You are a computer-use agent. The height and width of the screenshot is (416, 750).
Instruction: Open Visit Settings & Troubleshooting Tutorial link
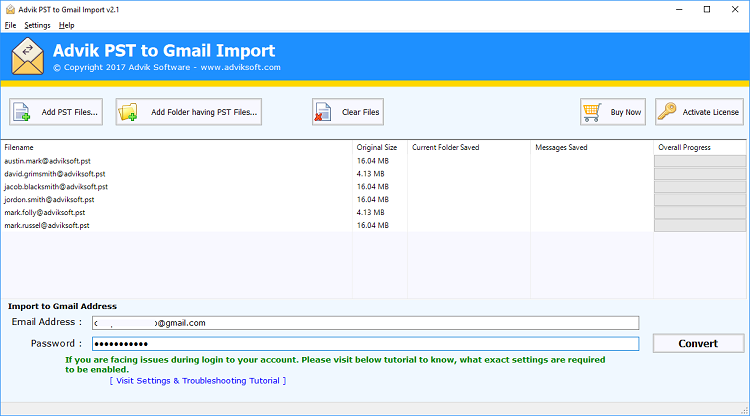[198, 381]
